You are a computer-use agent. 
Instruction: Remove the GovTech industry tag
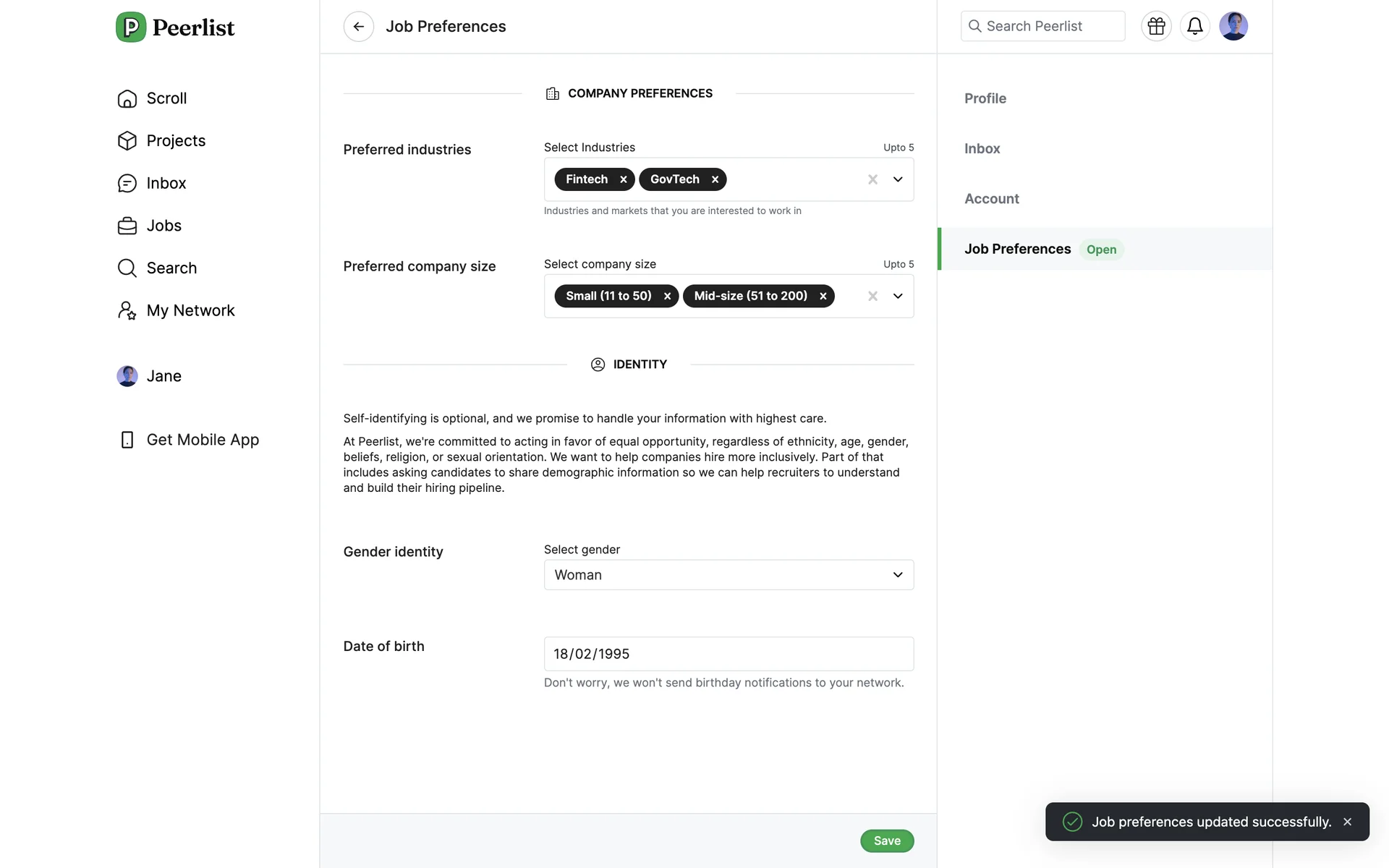(x=715, y=179)
